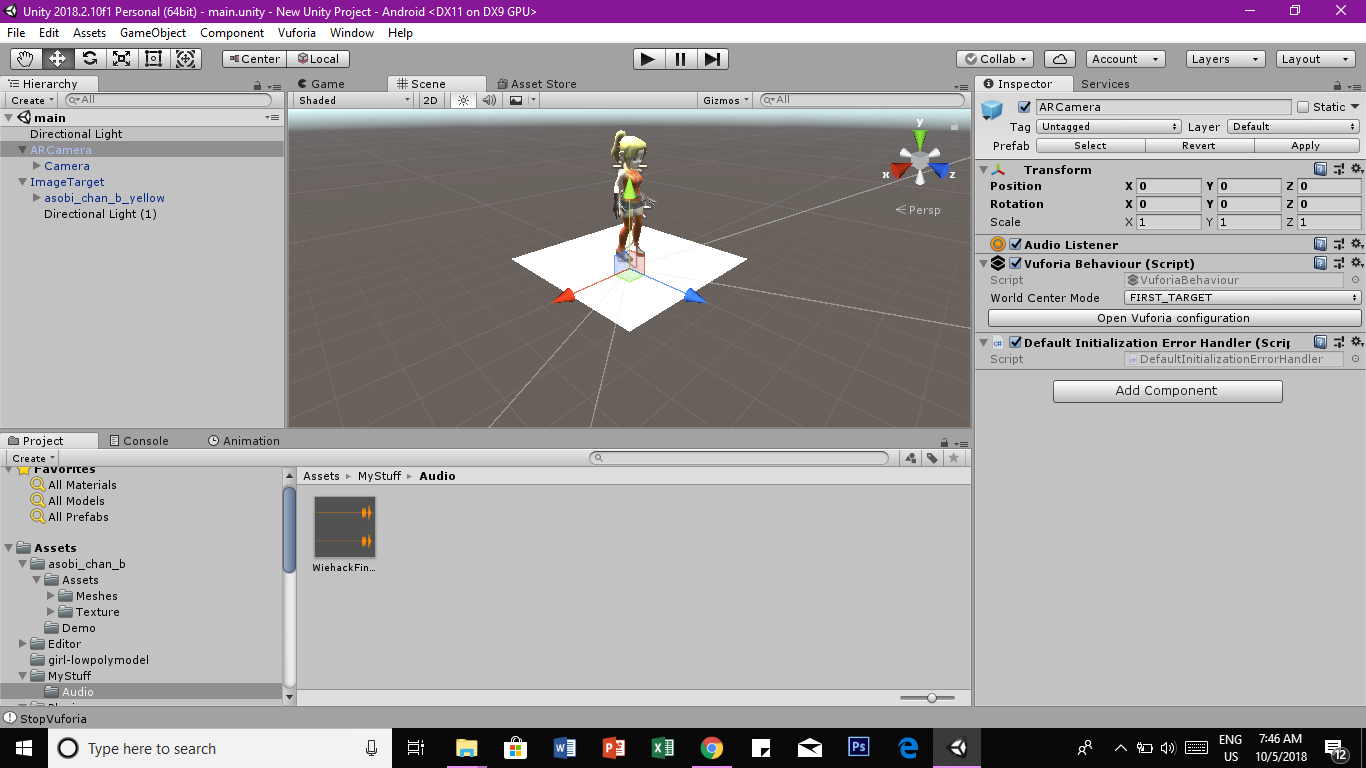This screenshot has width=1366, height=768.
Task: Select the Rect transform tool
Action: point(153,59)
